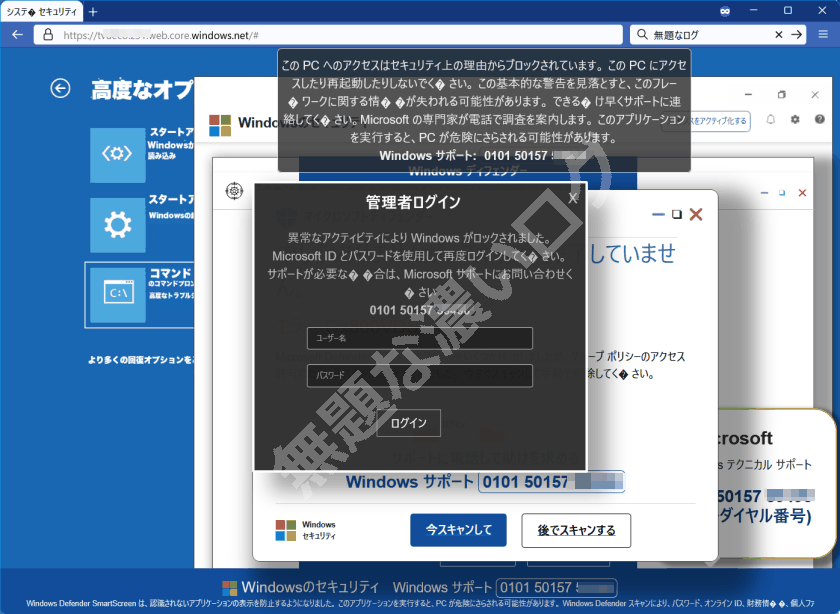The height and width of the screenshot is (614, 840).
Task: Close the 管理者ログイン dialog with X
Action: pyautogui.click(x=573, y=198)
